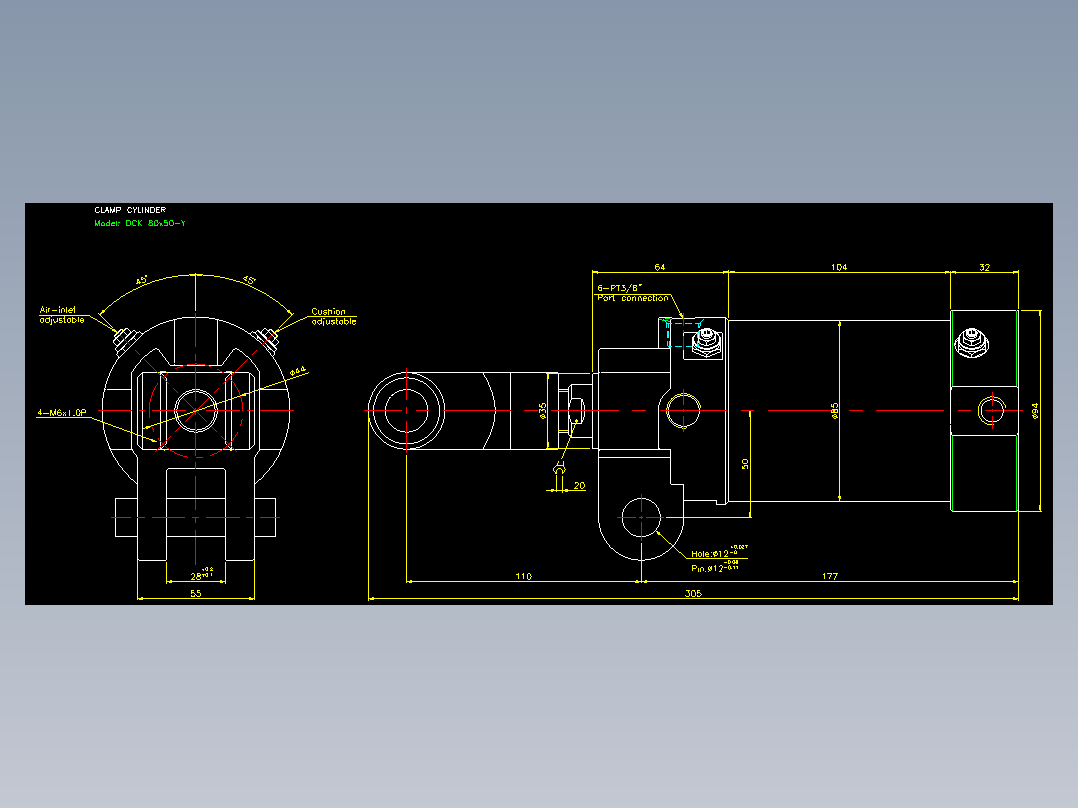1078x808 pixels.
Task: Select the '104' length dimension
Action: point(839,267)
